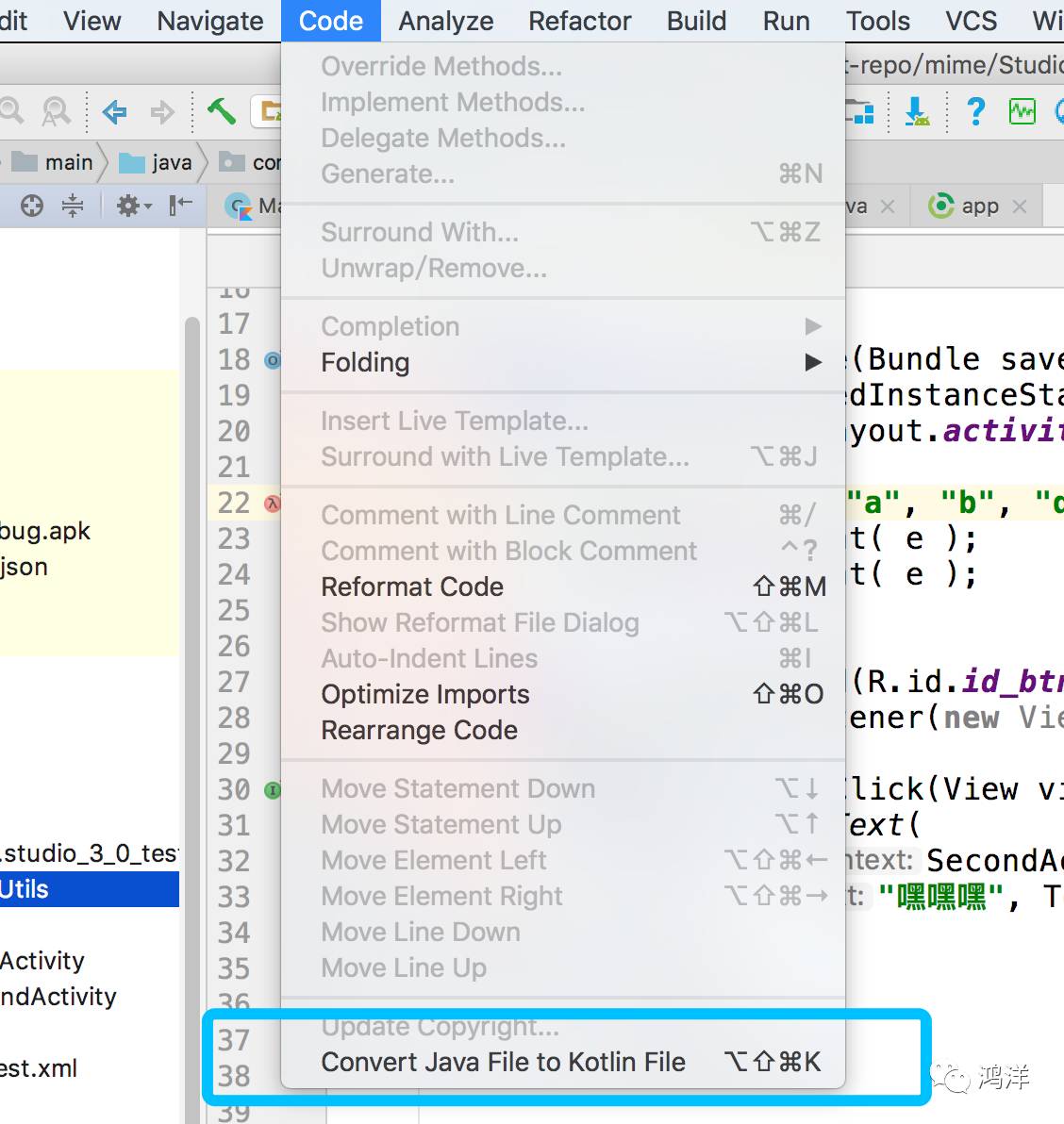Select Reformat Code menu entry
Viewport: 1064px width, 1124px height.
[563, 587]
